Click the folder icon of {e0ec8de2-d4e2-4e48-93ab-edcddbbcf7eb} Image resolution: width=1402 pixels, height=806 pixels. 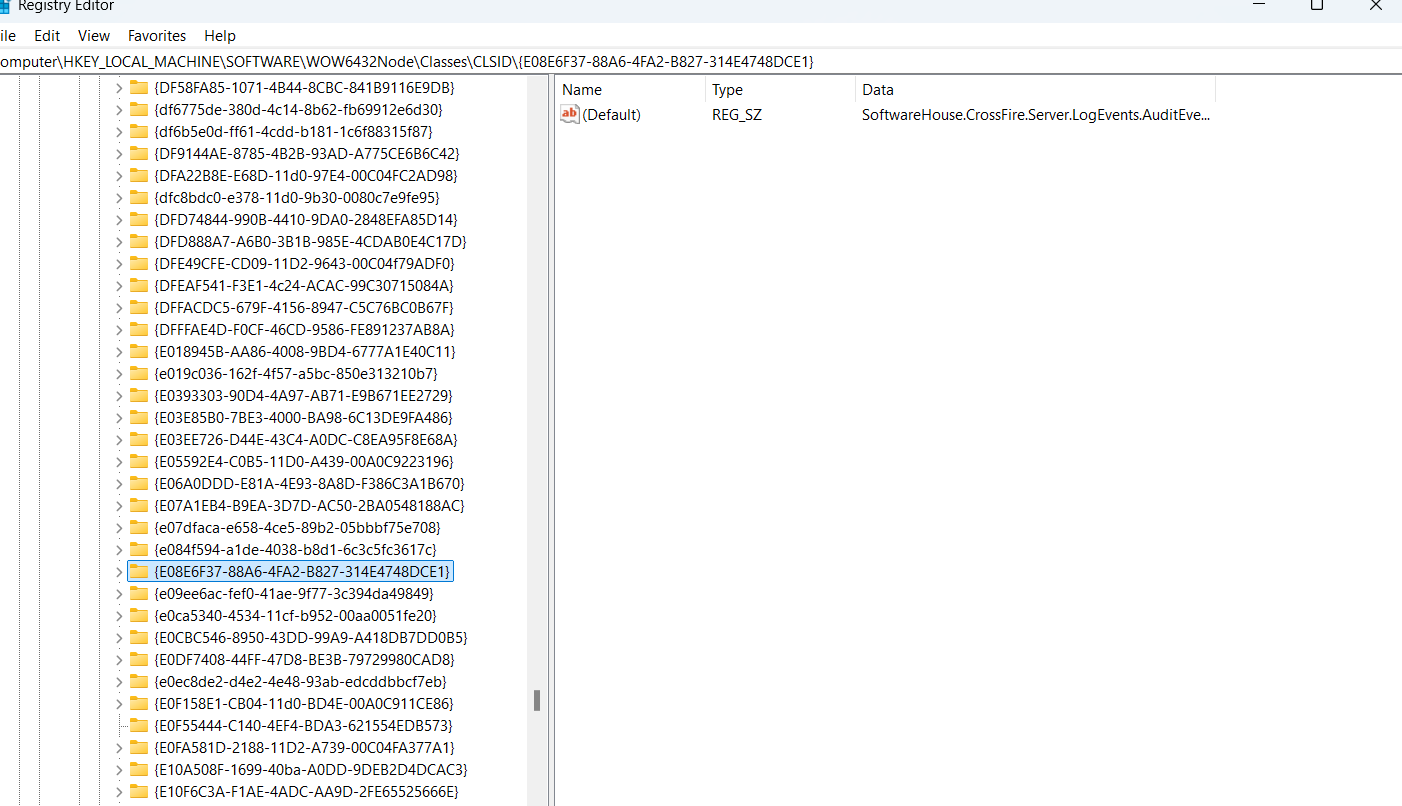click(139, 682)
